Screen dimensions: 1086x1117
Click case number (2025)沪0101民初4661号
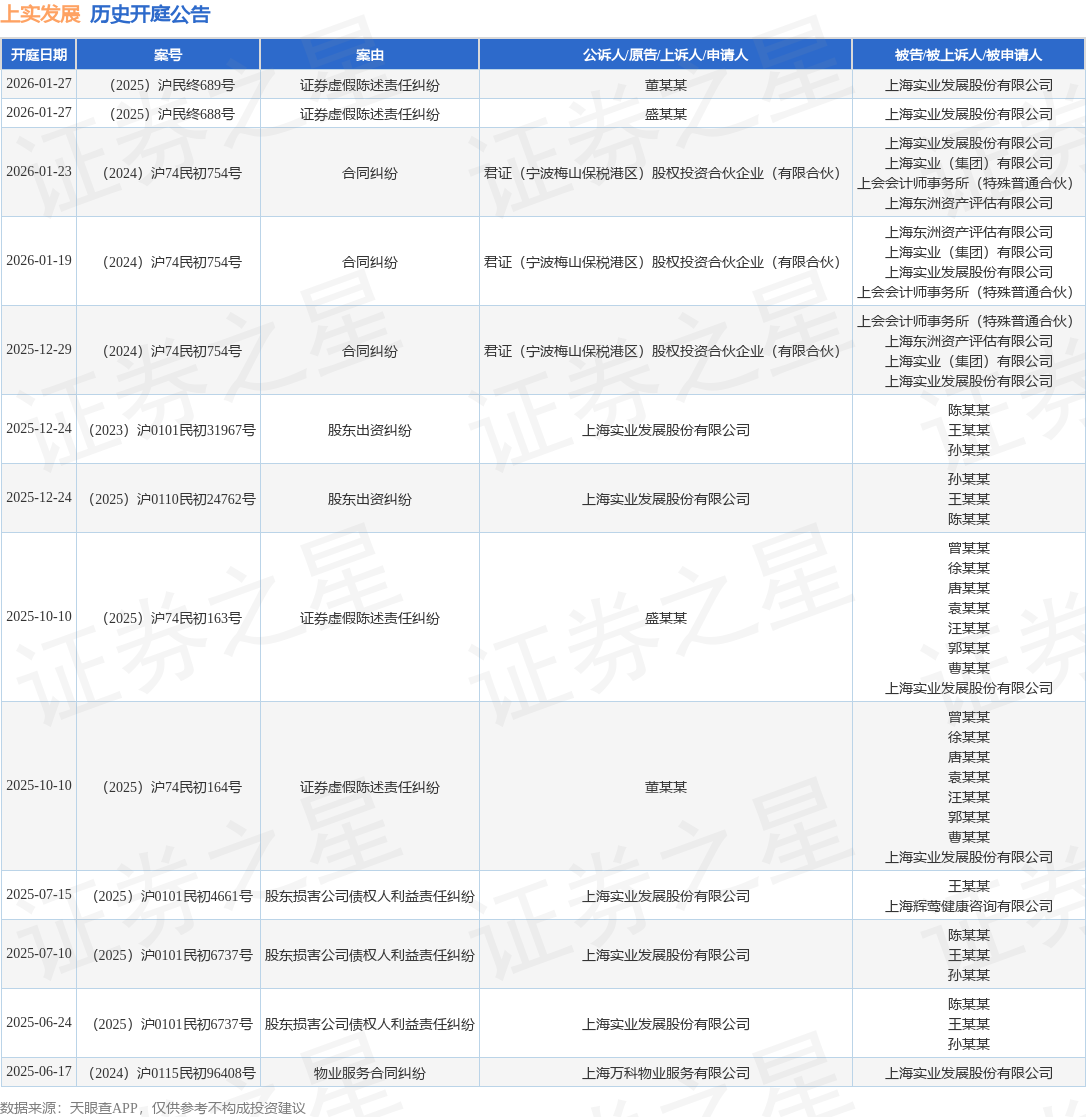168,895
